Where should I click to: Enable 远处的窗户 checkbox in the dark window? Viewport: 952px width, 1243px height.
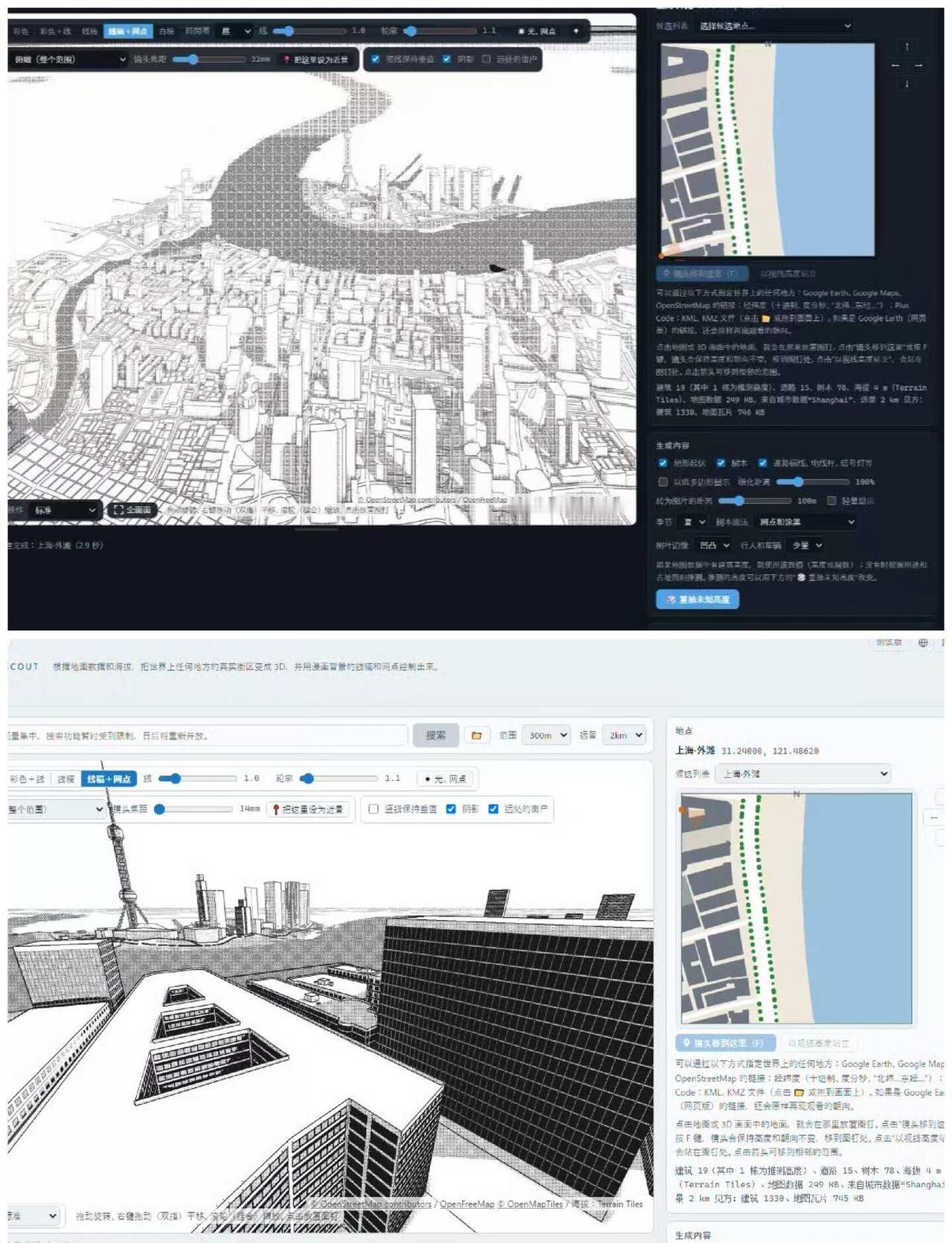pyautogui.click(x=486, y=59)
